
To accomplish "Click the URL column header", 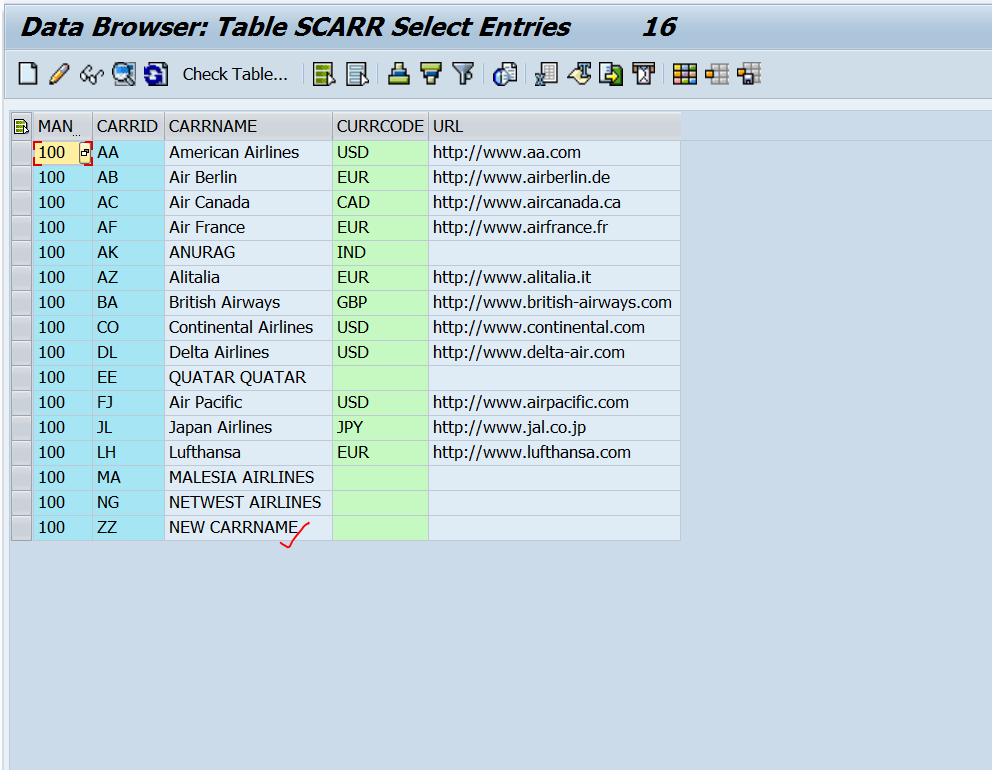I will click(554, 127).
